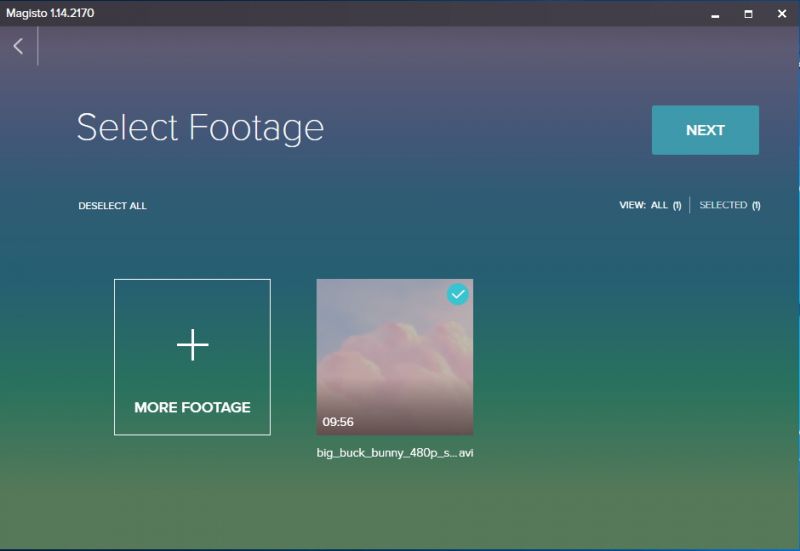Maximize the Magisto window
The image size is (800, 551).
pos(748,14)
